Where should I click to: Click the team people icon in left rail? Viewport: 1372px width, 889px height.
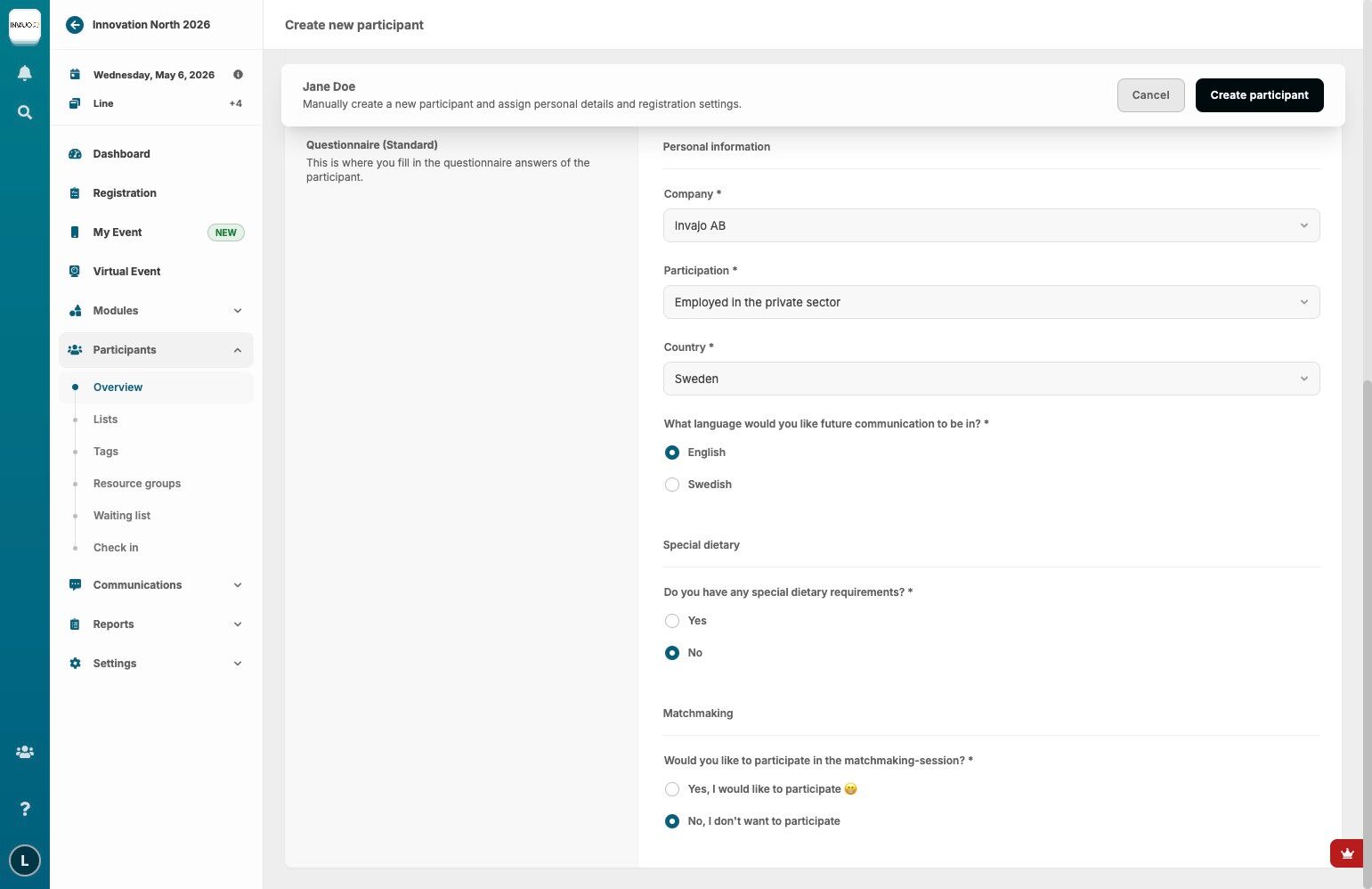[x=25, y=752]
